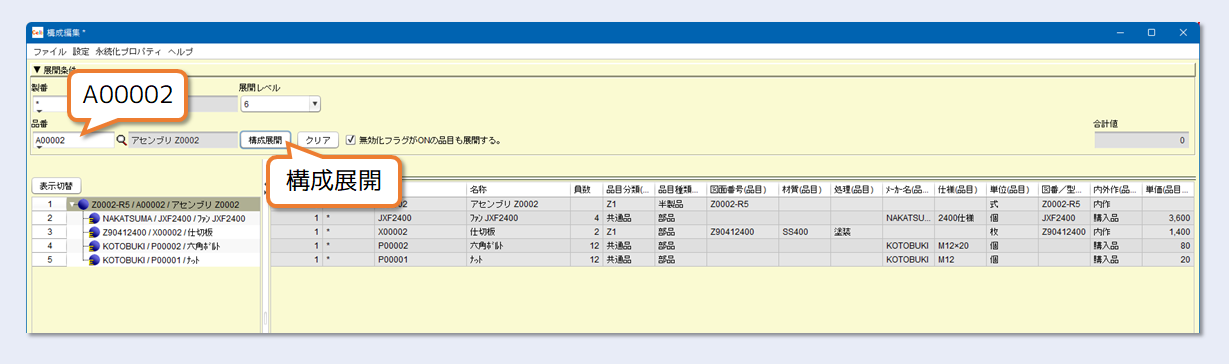Click the 品目種類 column header

pyautogui.click(x=681, y=189)
